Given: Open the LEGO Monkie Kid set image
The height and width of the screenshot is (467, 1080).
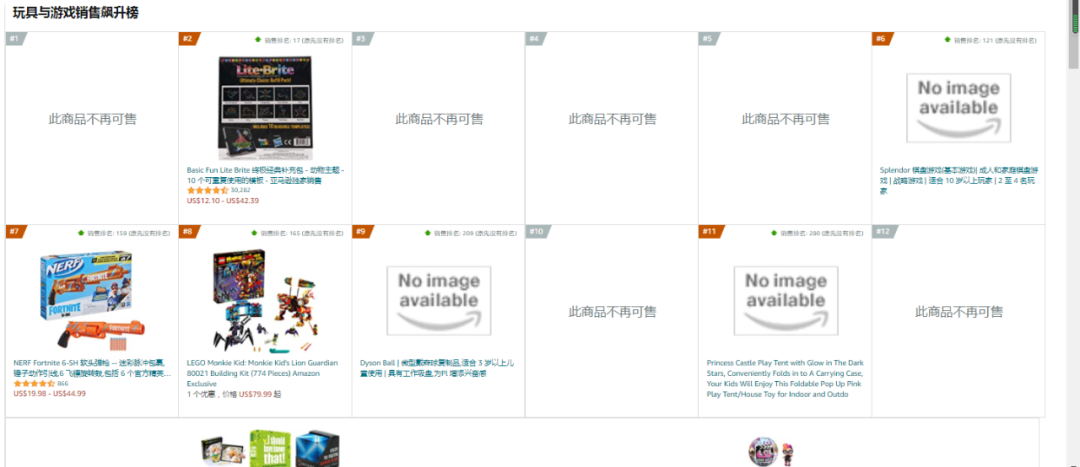Looking at the screenshot, I should 265,301.
